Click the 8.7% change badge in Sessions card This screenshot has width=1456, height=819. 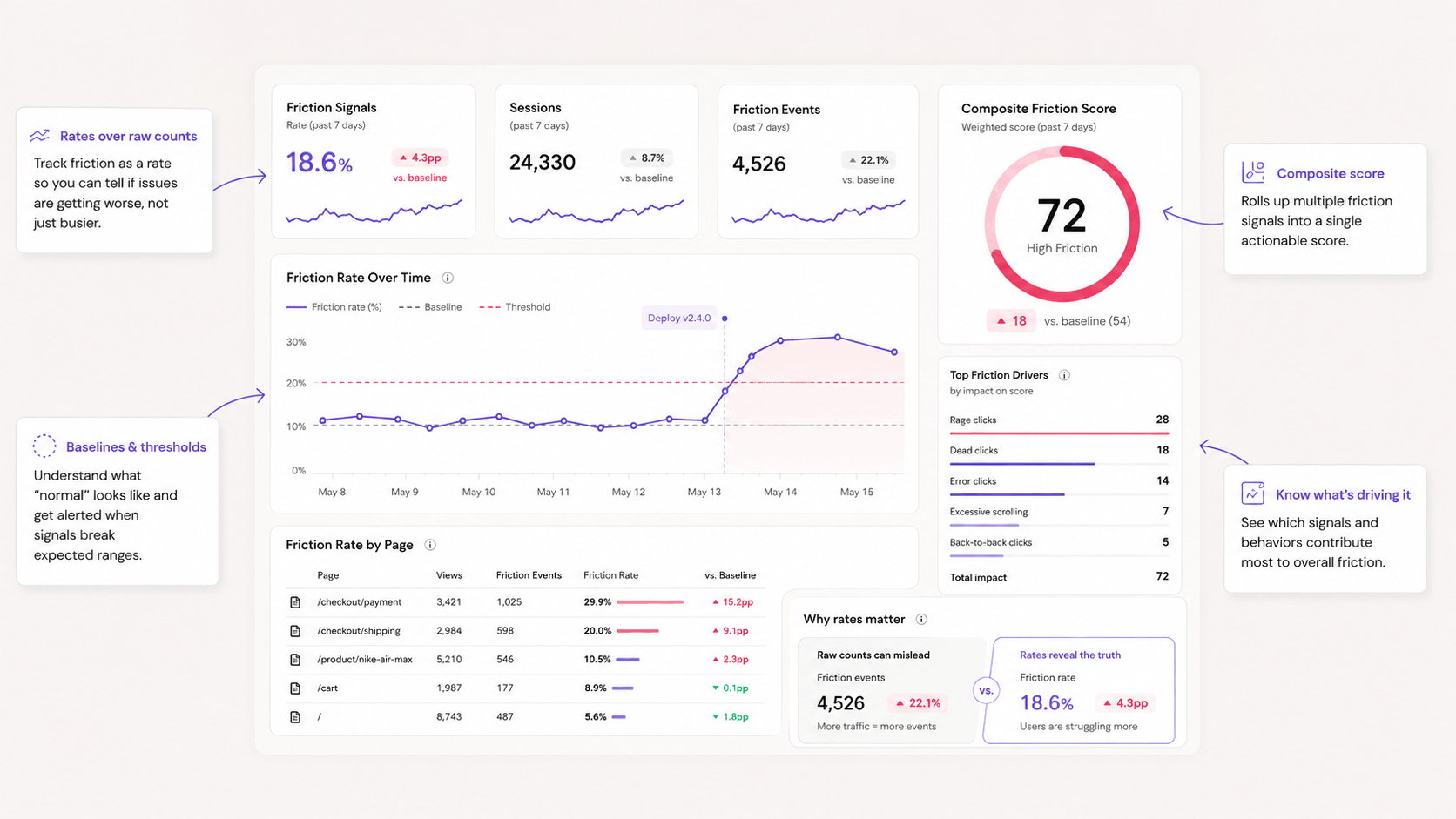647,158
